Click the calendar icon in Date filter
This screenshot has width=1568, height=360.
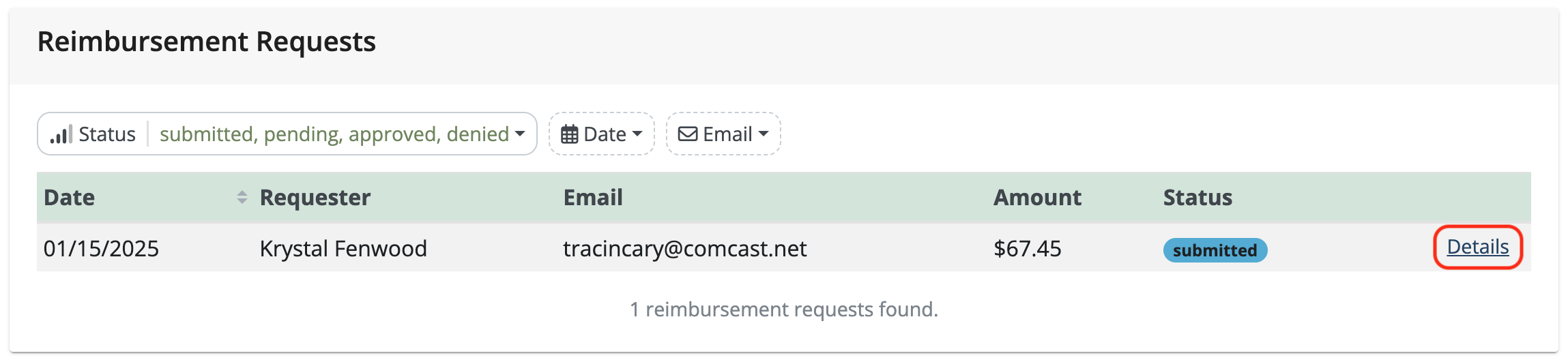coord(569,134)
